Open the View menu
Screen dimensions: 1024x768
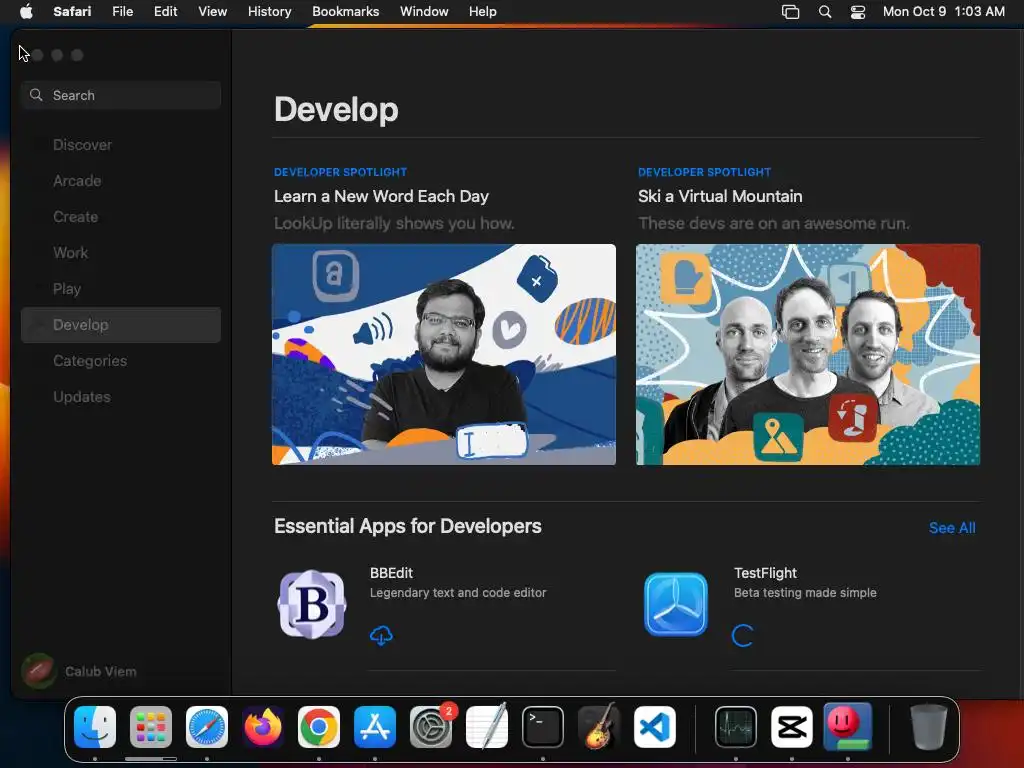pyautogui.click(x=212, y=11)
